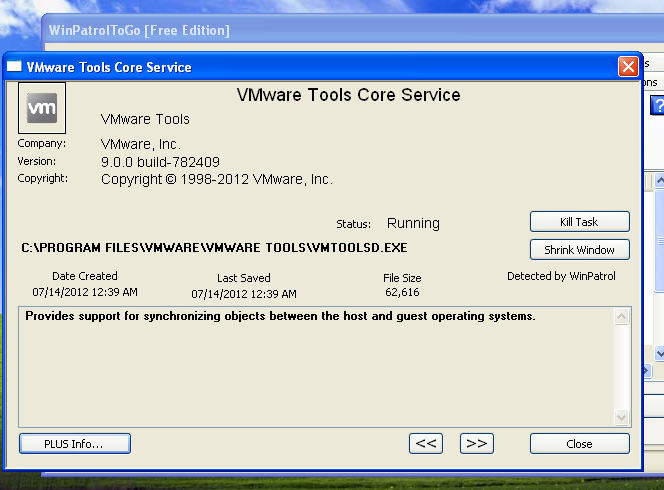664x490 pixels.
Task: Click the Close button at bottom right
Action: point(579,443)
